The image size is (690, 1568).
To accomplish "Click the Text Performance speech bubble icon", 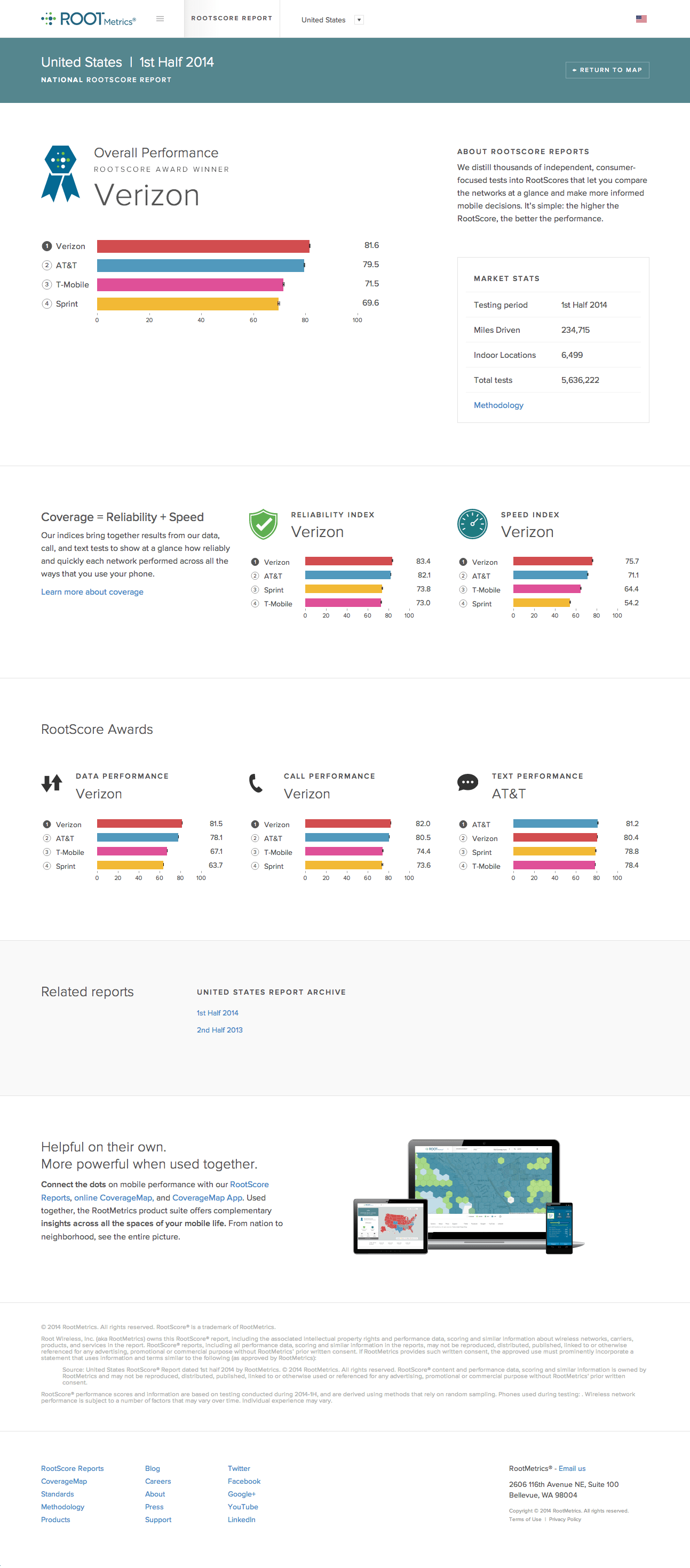I will pyautogui.click(x=467, y=783).
